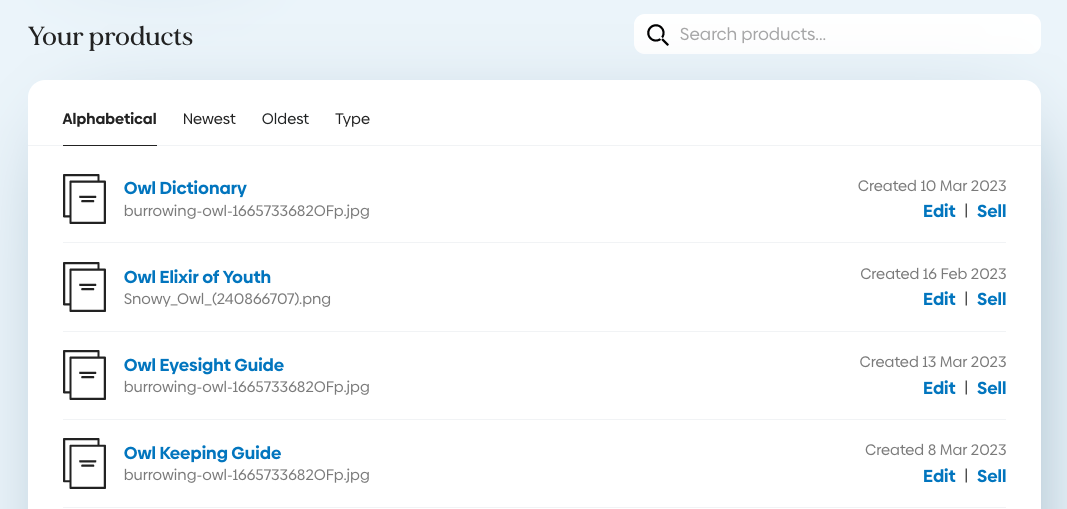The image size is (1067, 509).
Task: Open the Owl Keeping Guide product
Action: click(202, 453)
